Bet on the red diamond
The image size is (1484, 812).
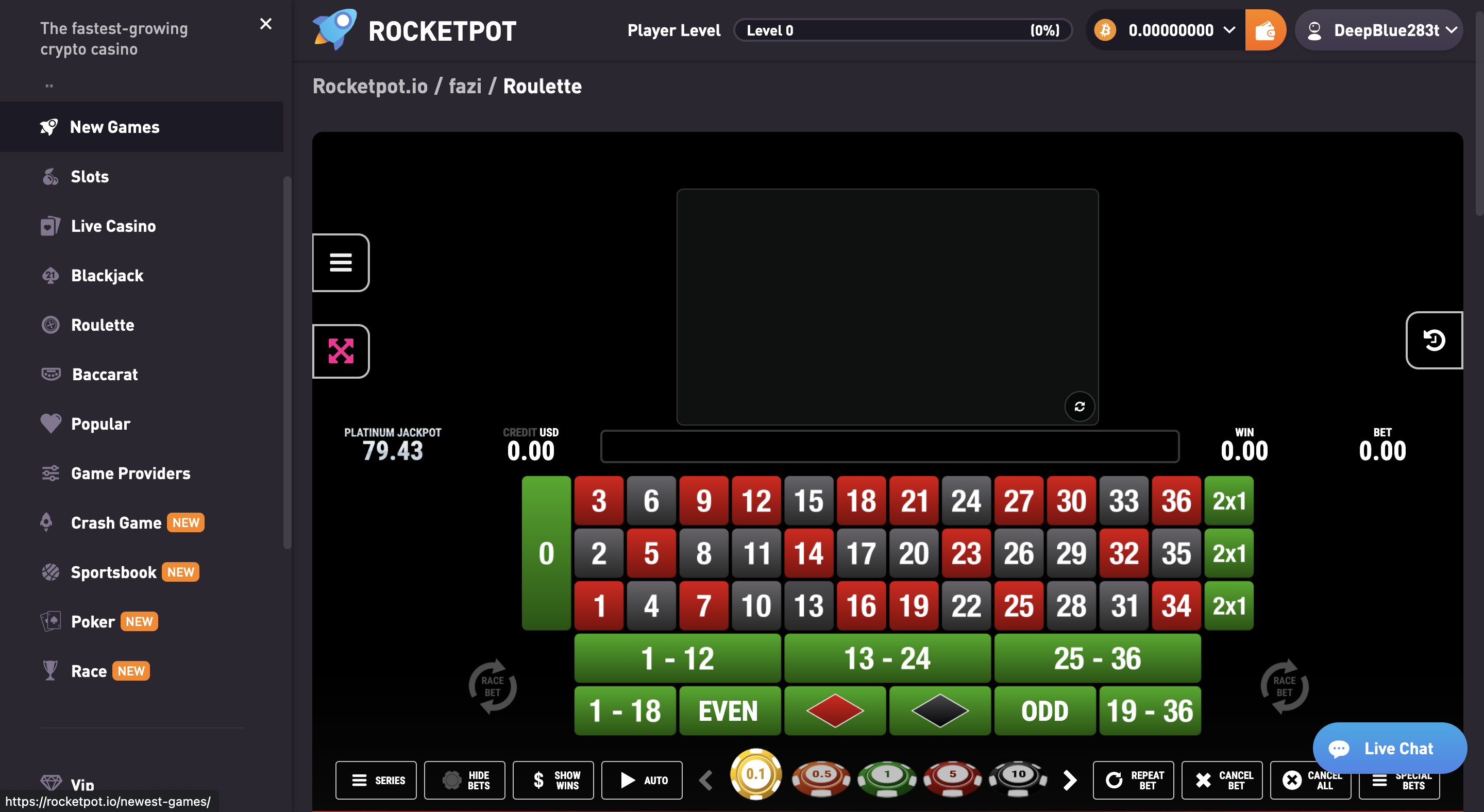pos(835,711)
